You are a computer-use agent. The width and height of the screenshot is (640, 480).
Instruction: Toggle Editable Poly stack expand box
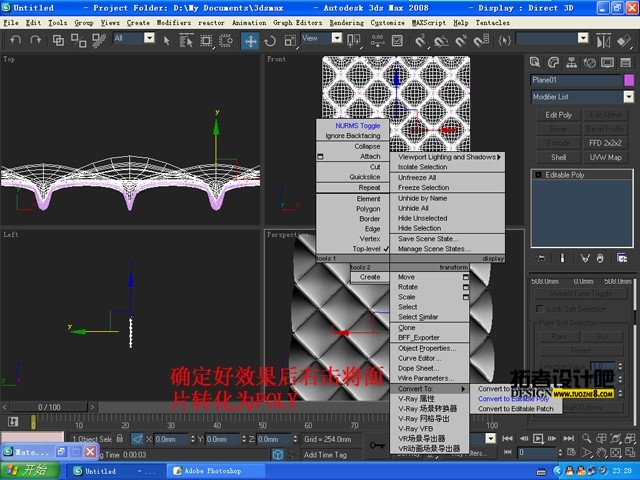[x=538, y=175]
